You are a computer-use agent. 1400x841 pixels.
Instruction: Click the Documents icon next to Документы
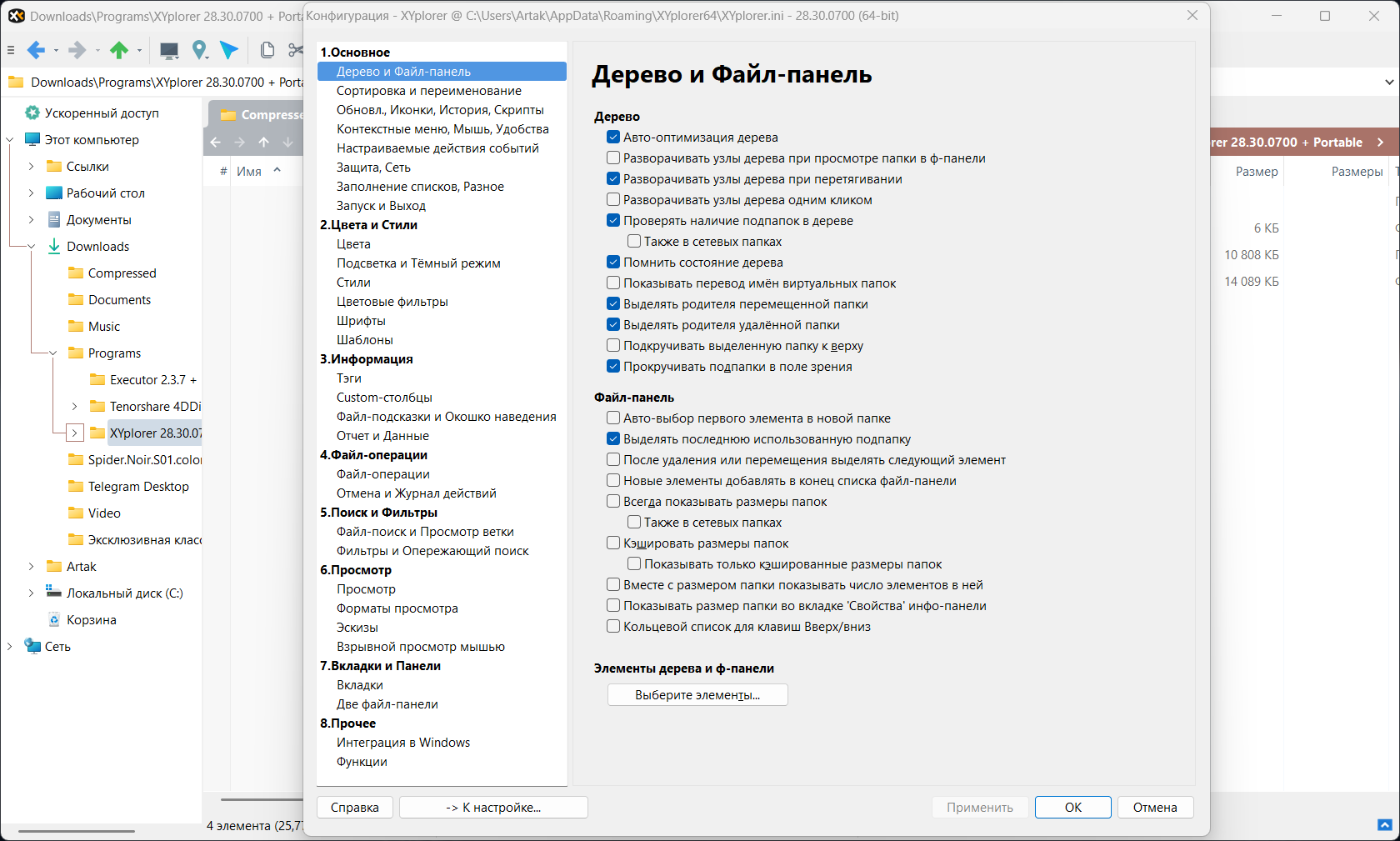pyautogui.click(x=54, y=219)
